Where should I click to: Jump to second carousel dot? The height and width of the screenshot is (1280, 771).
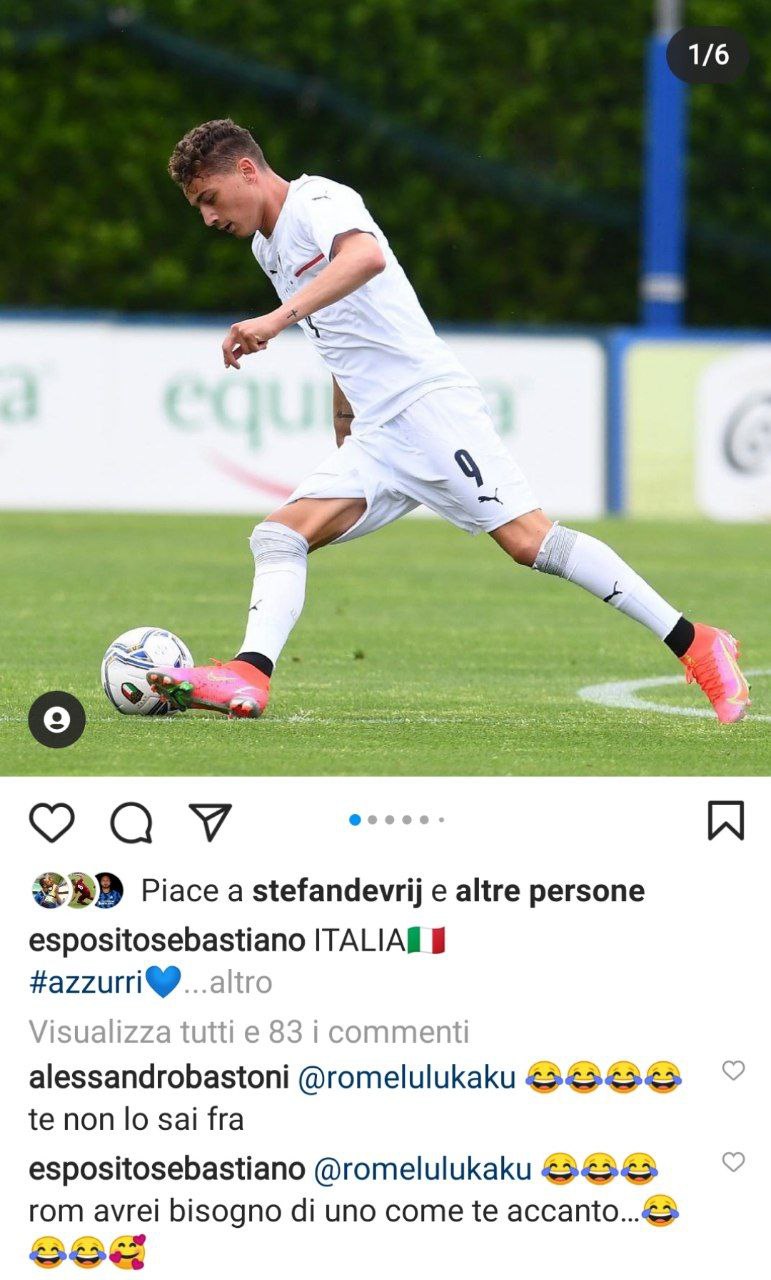[x=372, y=820]
